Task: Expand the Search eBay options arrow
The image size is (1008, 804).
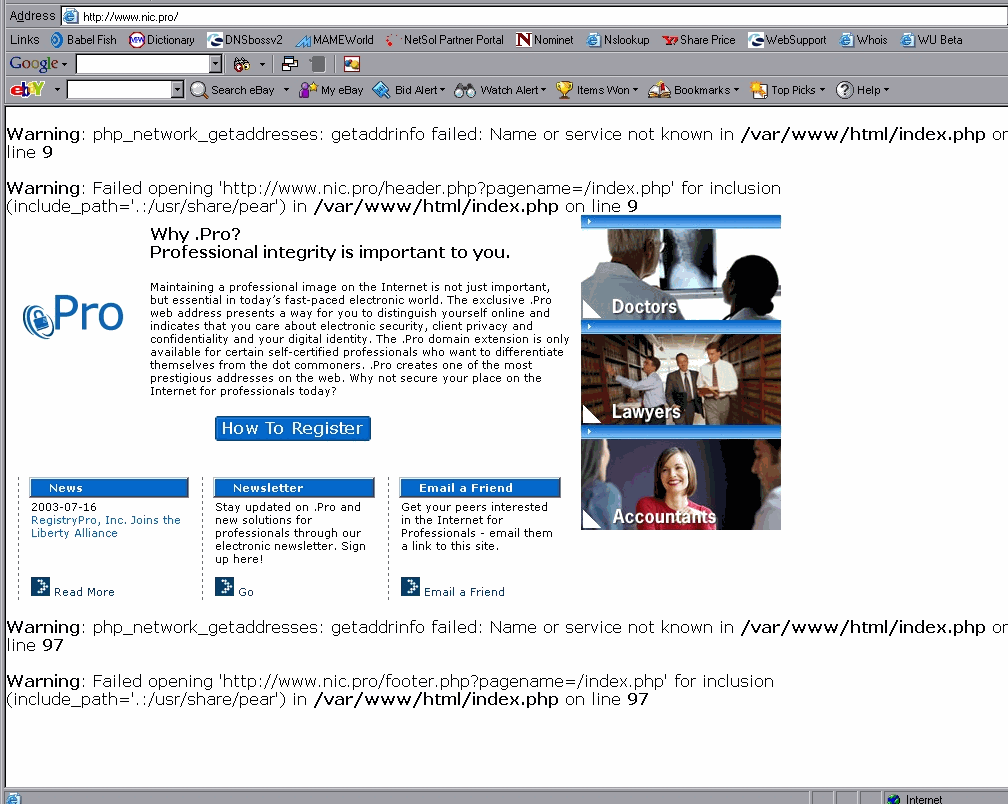Action: pos(286,90)
